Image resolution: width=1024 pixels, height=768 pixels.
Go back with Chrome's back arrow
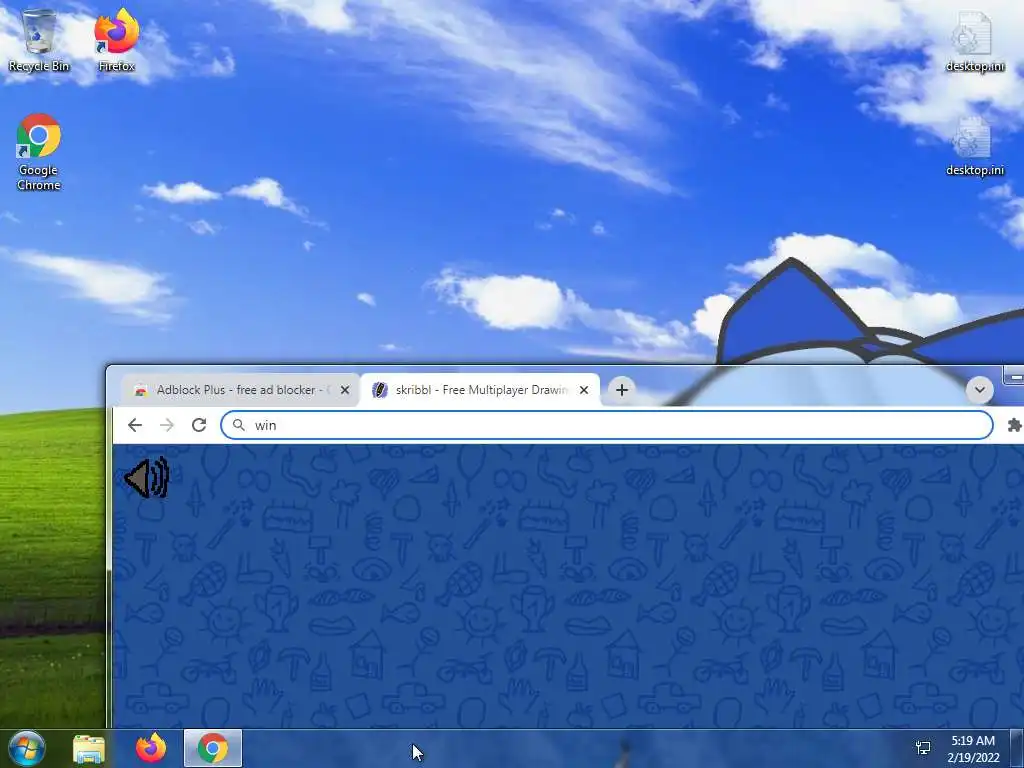click(x=135, y=425)
